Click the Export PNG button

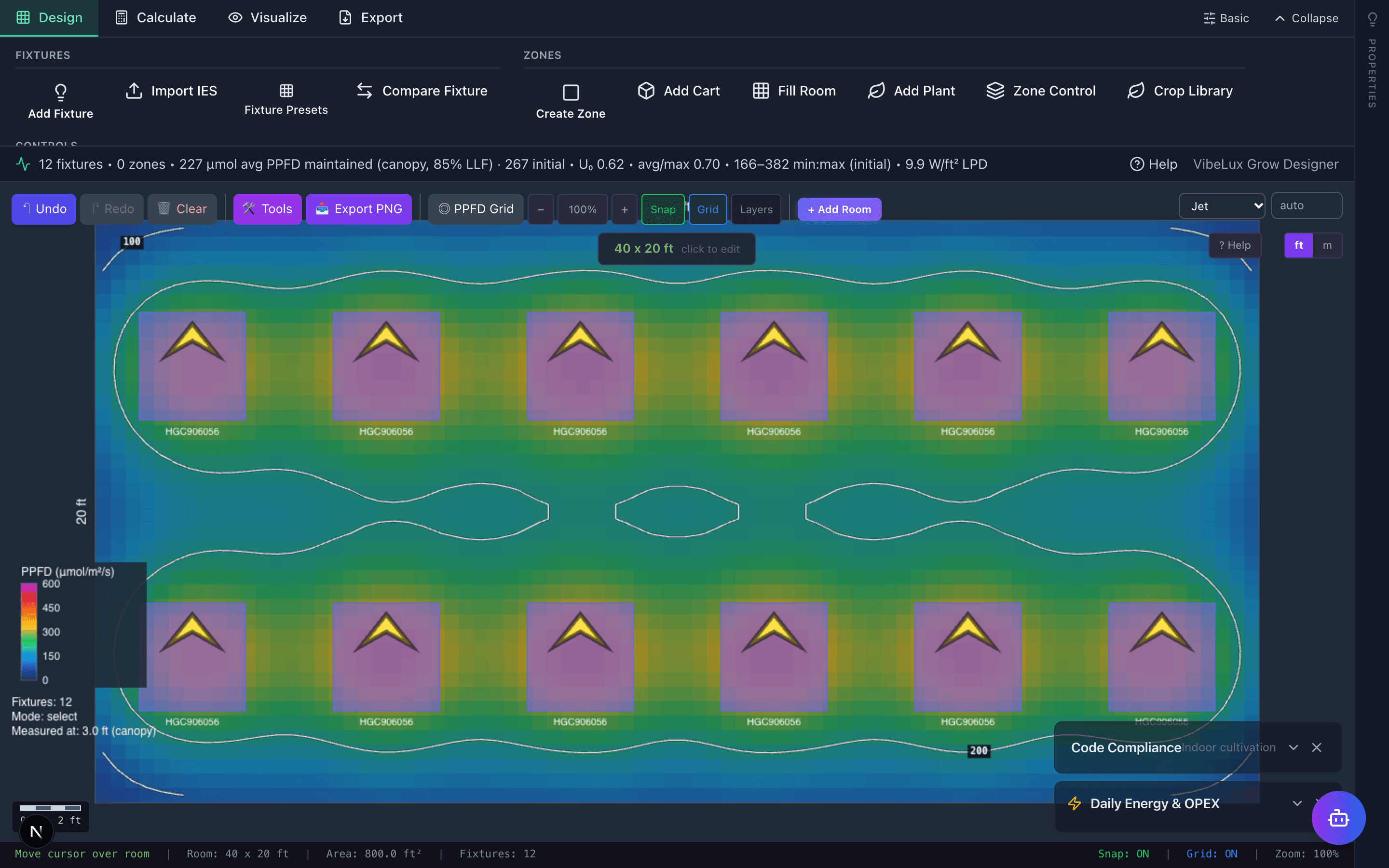click(x=359, y=209)
